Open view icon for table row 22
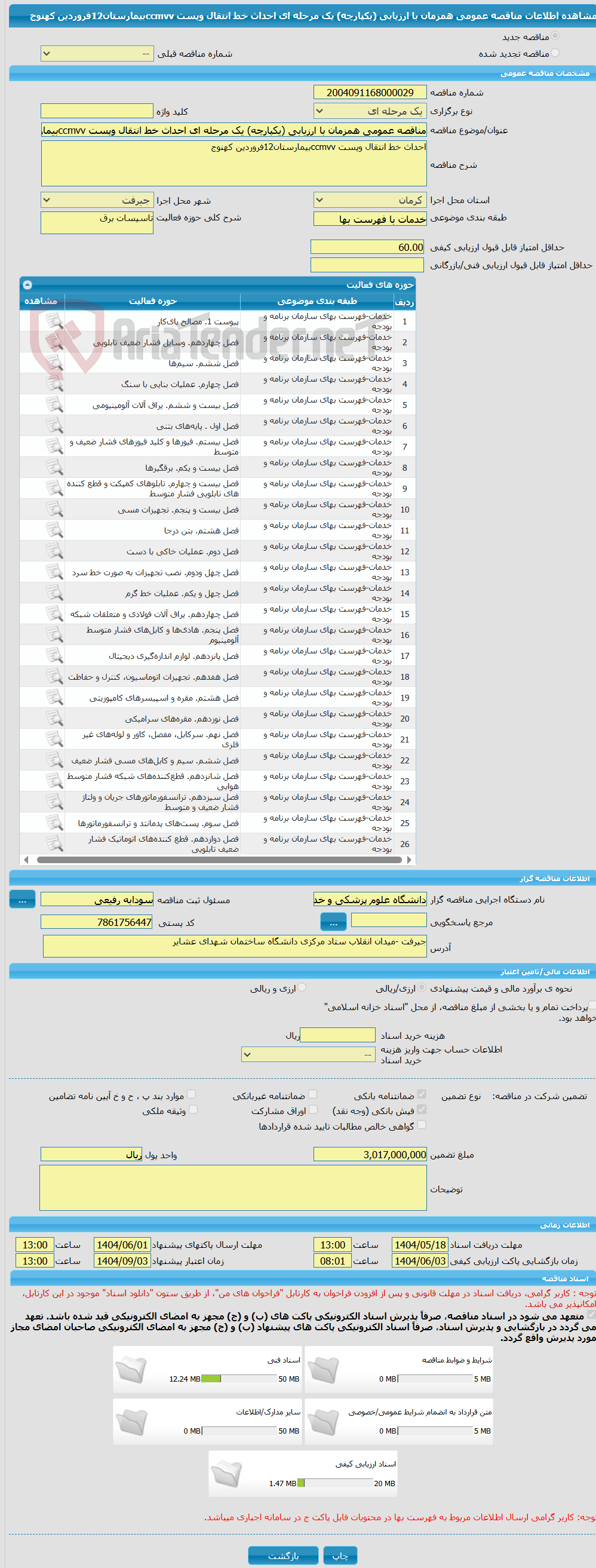The width and height of the screenshot is (596, 1568). tap(54, 760)
